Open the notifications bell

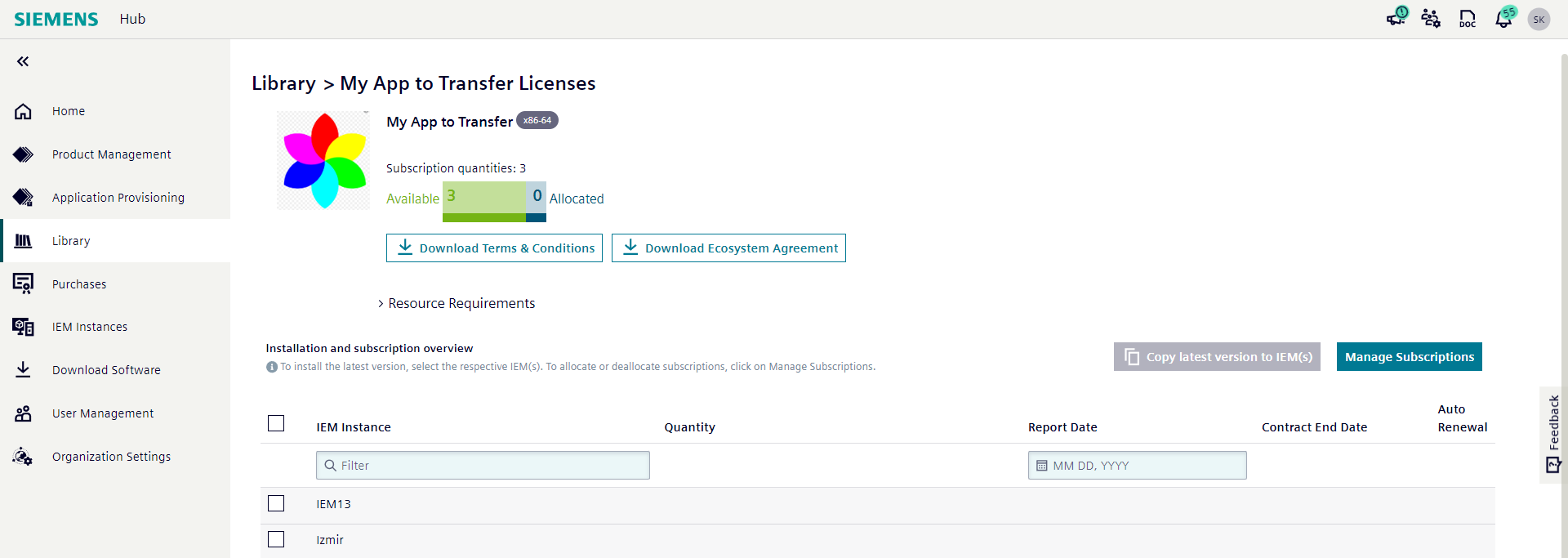[x=1503, y=18]
